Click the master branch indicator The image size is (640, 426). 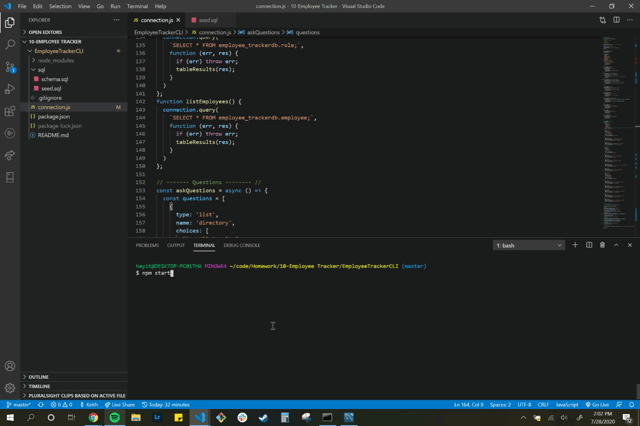pos(19,405)
